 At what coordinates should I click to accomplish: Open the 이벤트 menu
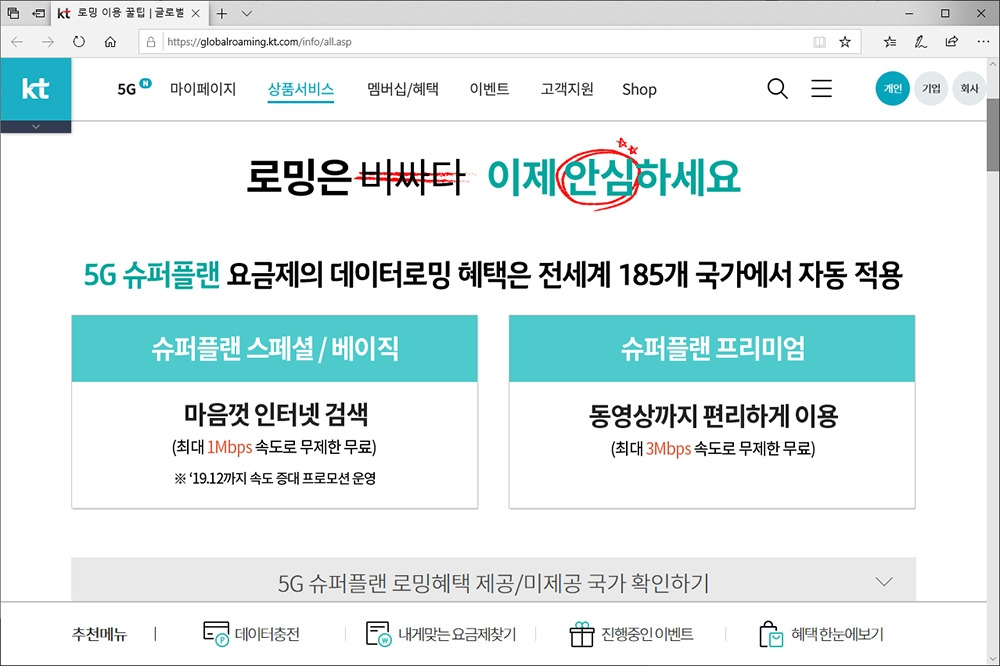click(x=489, y=89)
